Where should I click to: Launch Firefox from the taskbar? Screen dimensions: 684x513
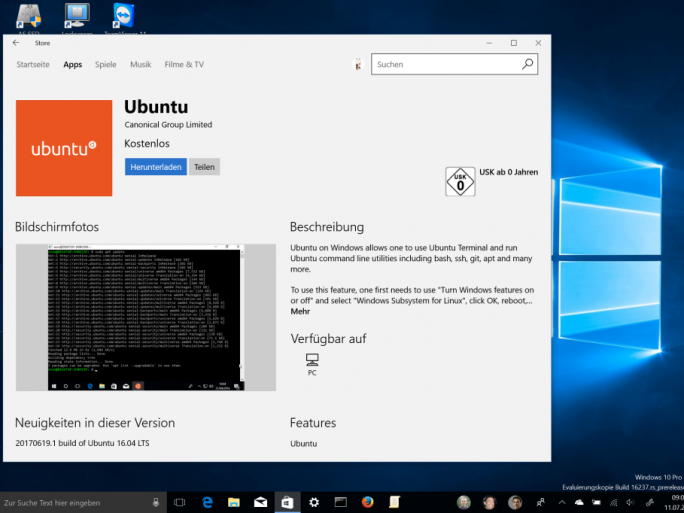point(368,503)
